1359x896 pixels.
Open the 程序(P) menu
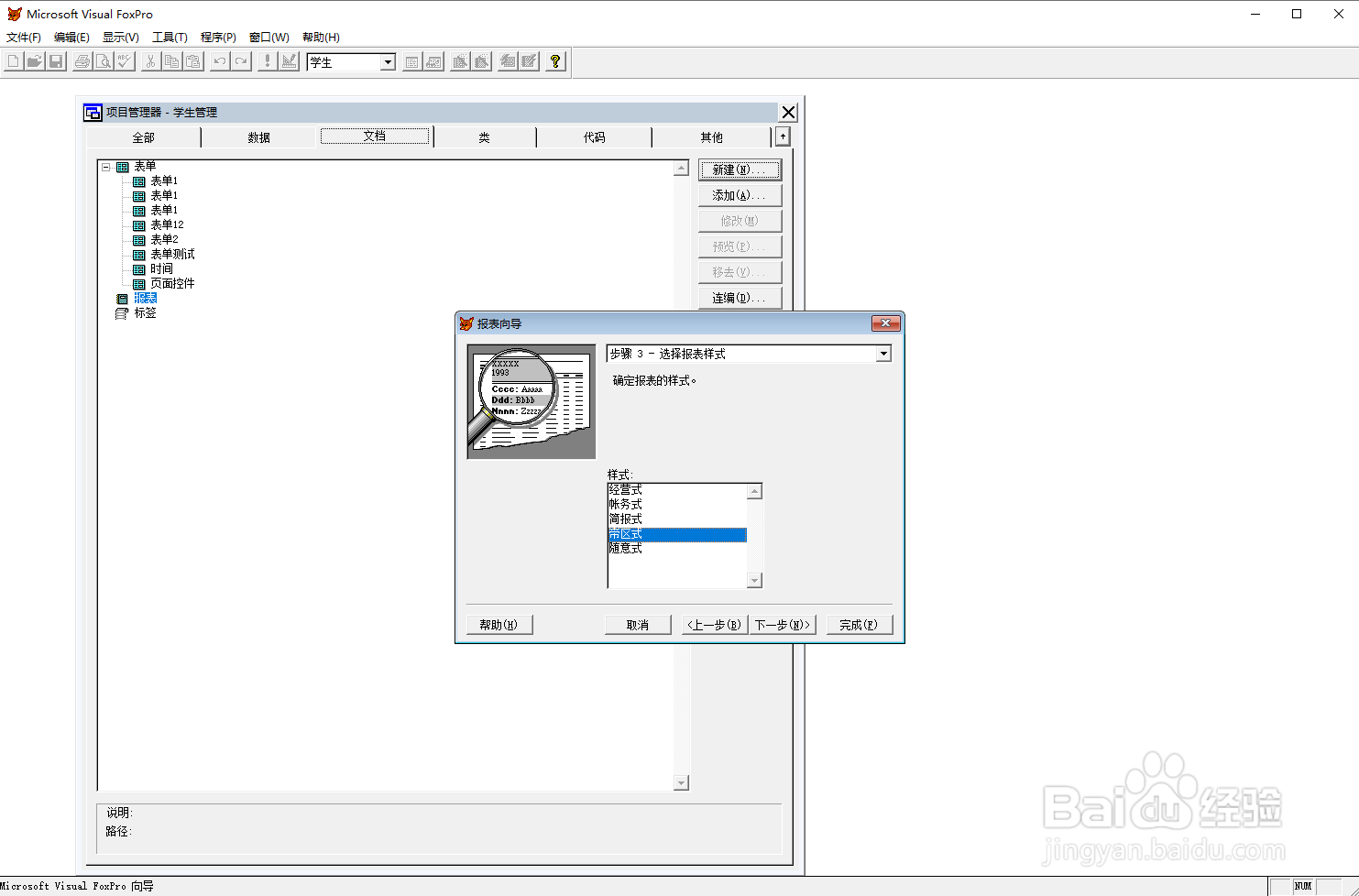coord(218,38)
